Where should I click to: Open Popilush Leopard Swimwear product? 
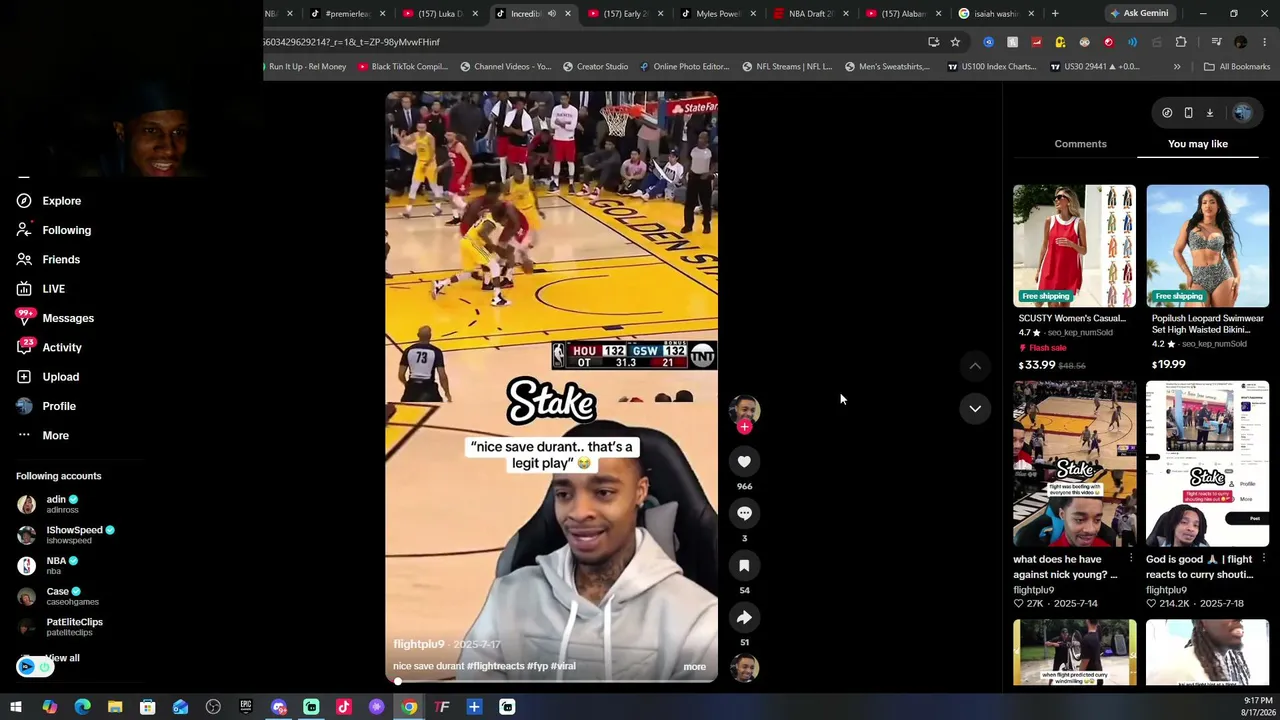pyautogui.click(x=1208, y=278)
